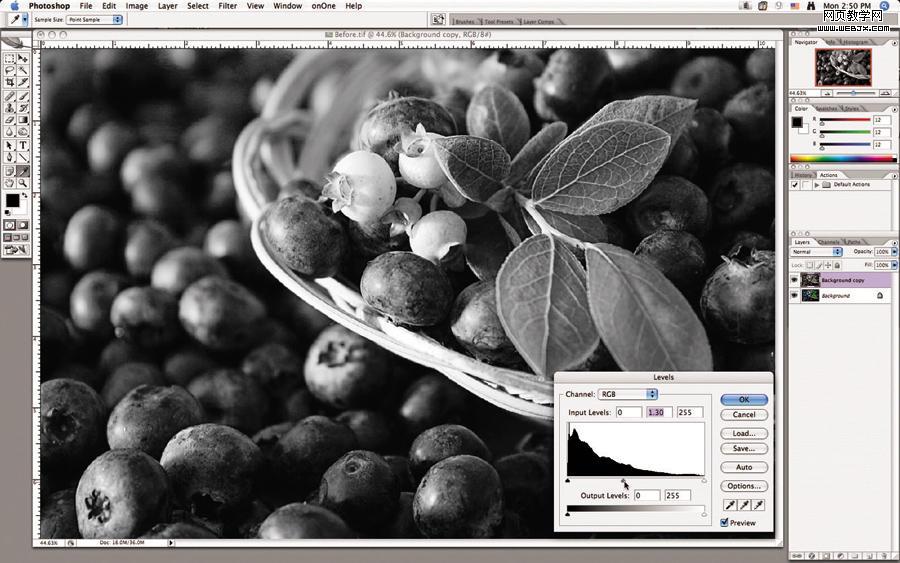Select the Move tool
The height and width of the screenshot is (563, 900).
pyautogui.click(x=22, y=59)
